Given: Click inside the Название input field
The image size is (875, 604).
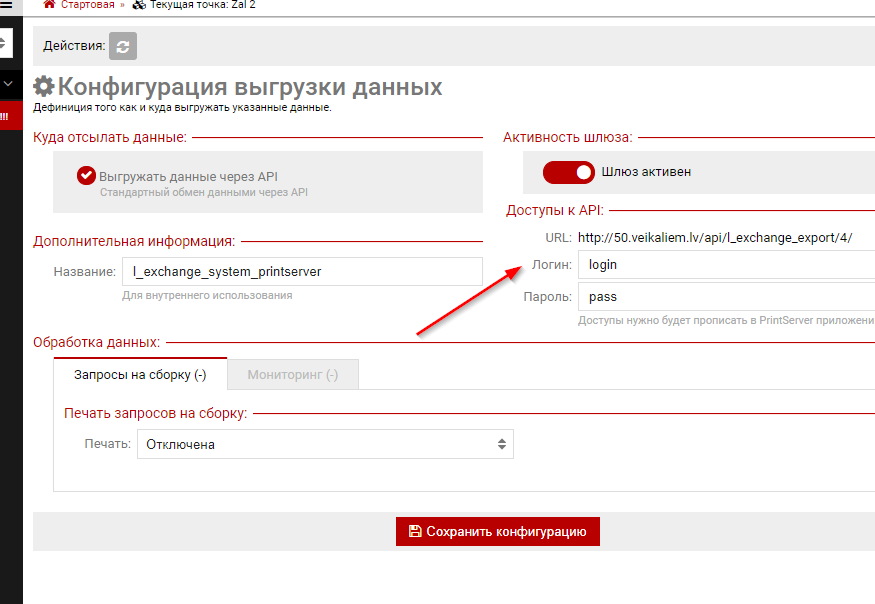Looking at the screenshot, I should point(302,271).
